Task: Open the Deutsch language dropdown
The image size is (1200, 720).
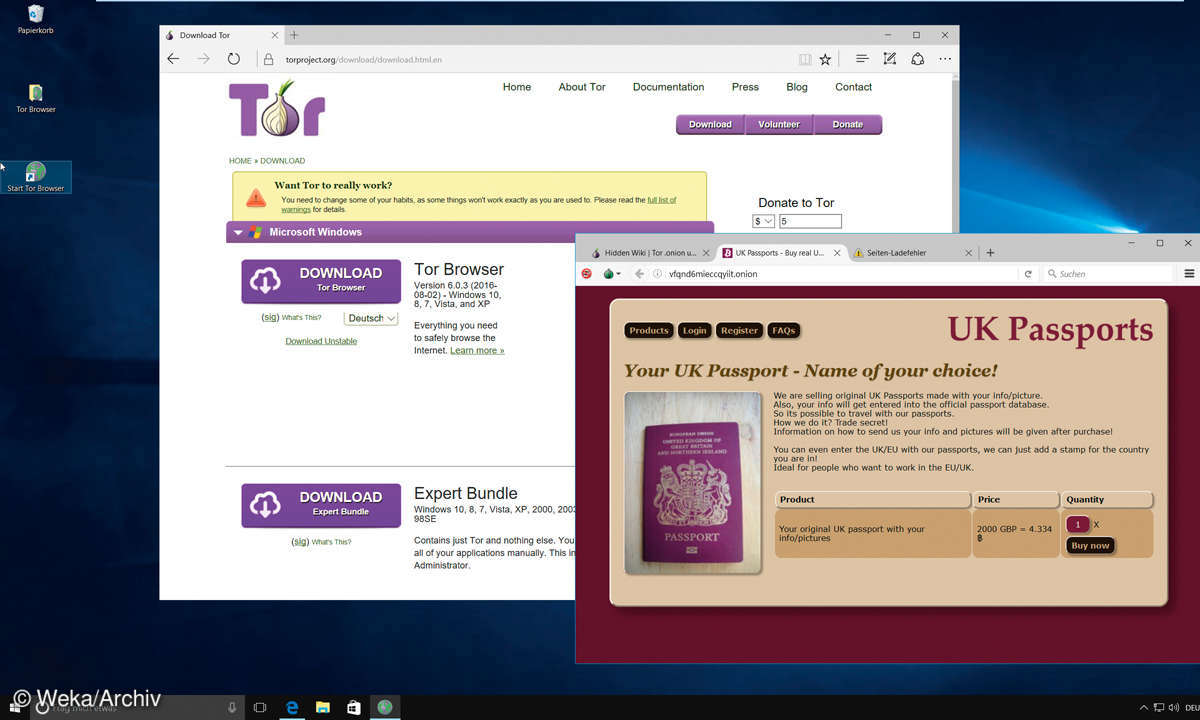Action: click(x=371, y=318)
